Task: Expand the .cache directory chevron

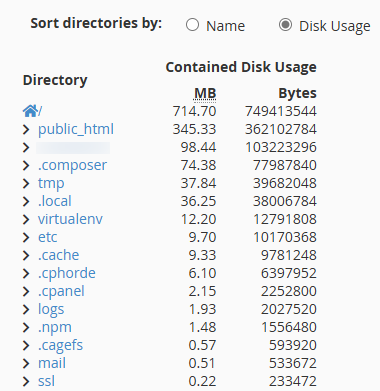Action: tap(26, 255)
